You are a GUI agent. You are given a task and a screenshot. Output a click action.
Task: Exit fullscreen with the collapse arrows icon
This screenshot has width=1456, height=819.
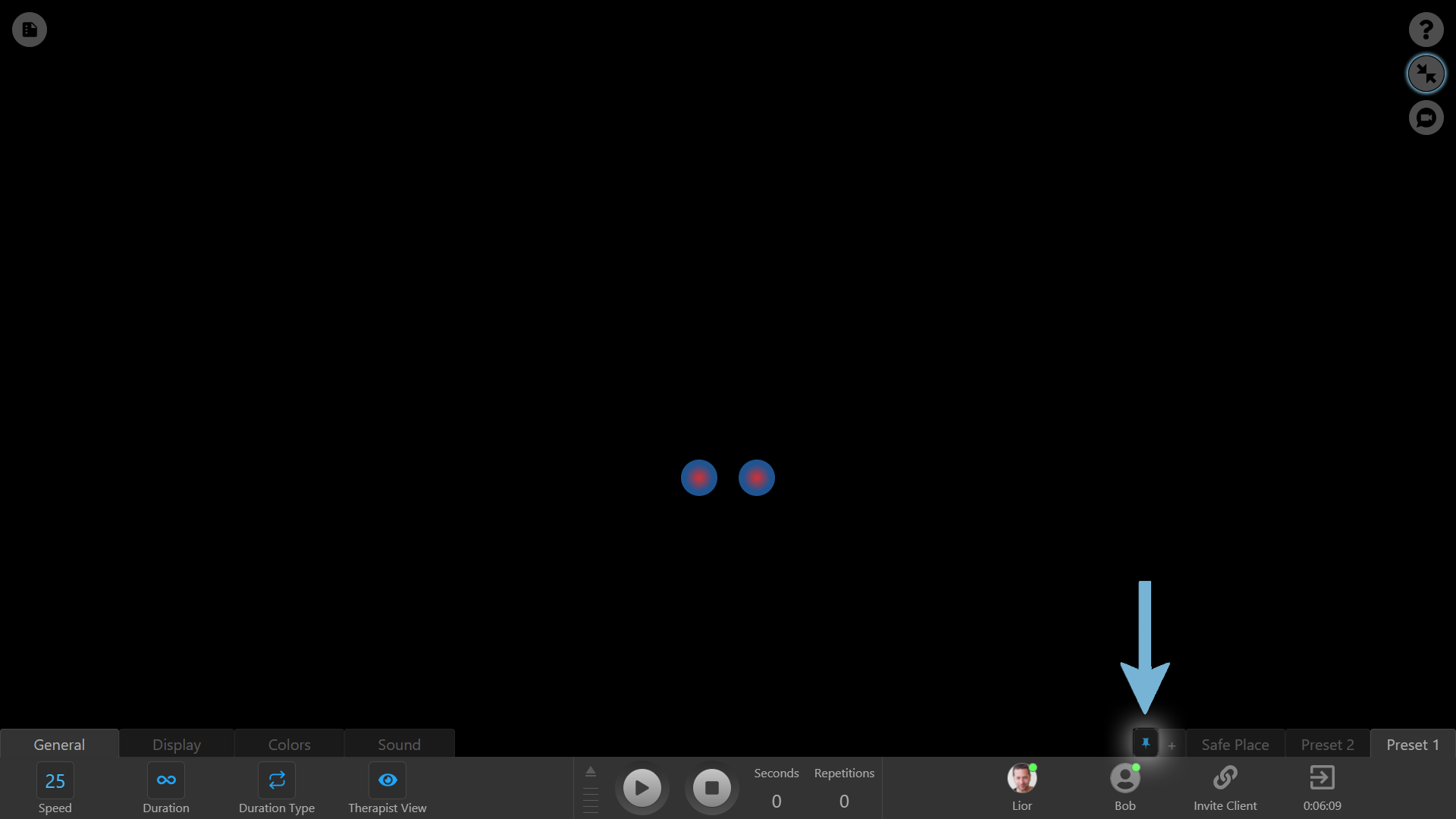coord(1426,74)
